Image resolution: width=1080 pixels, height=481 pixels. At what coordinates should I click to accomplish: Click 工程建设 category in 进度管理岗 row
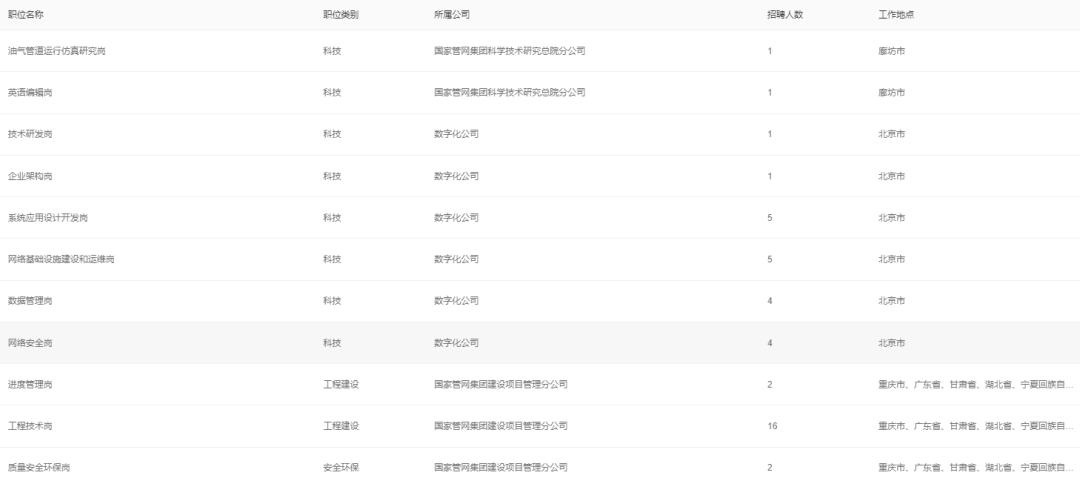point(341,385)
